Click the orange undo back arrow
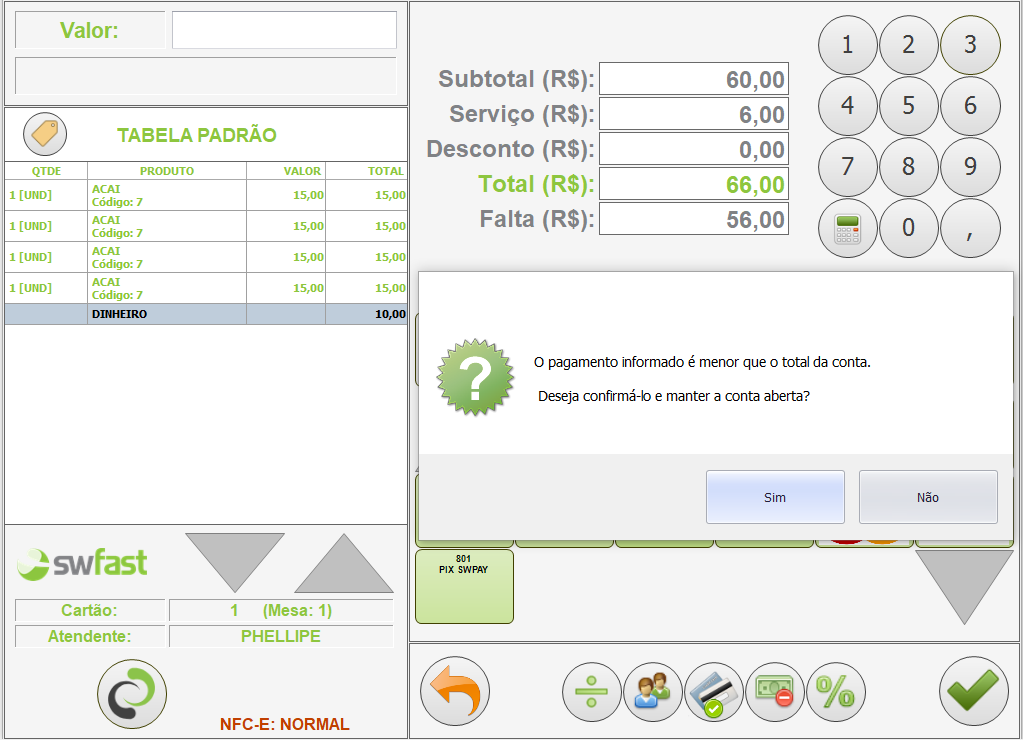The height and width of the screenshot is (740, 1023). point(455,691)
